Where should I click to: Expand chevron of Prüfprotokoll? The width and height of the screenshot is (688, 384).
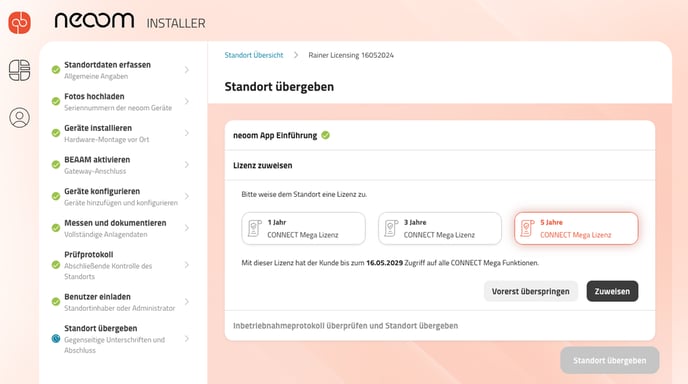point(187,265)
